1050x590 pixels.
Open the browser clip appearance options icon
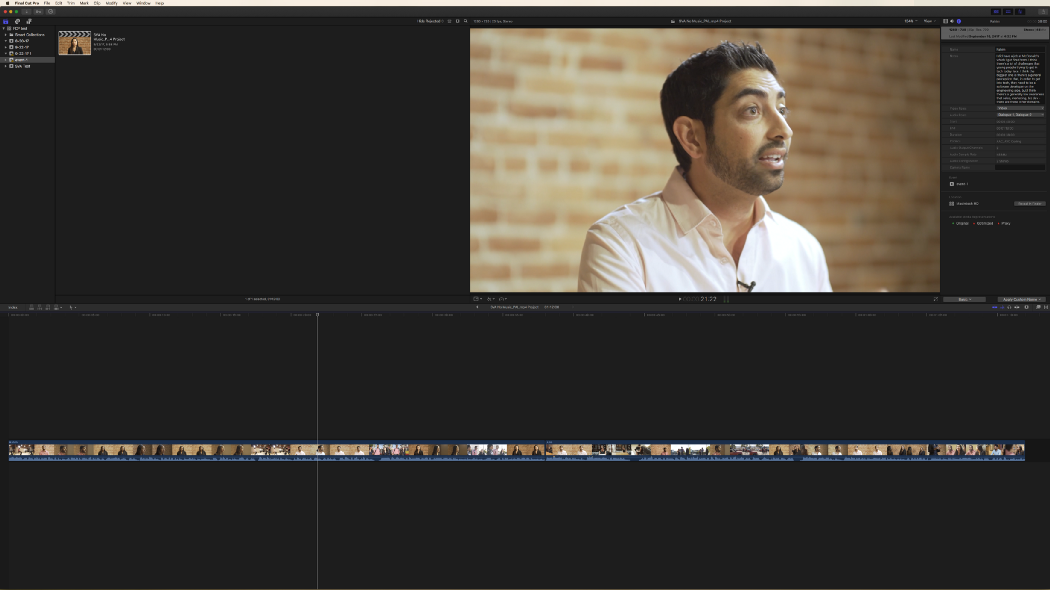[x=457, y=21]
